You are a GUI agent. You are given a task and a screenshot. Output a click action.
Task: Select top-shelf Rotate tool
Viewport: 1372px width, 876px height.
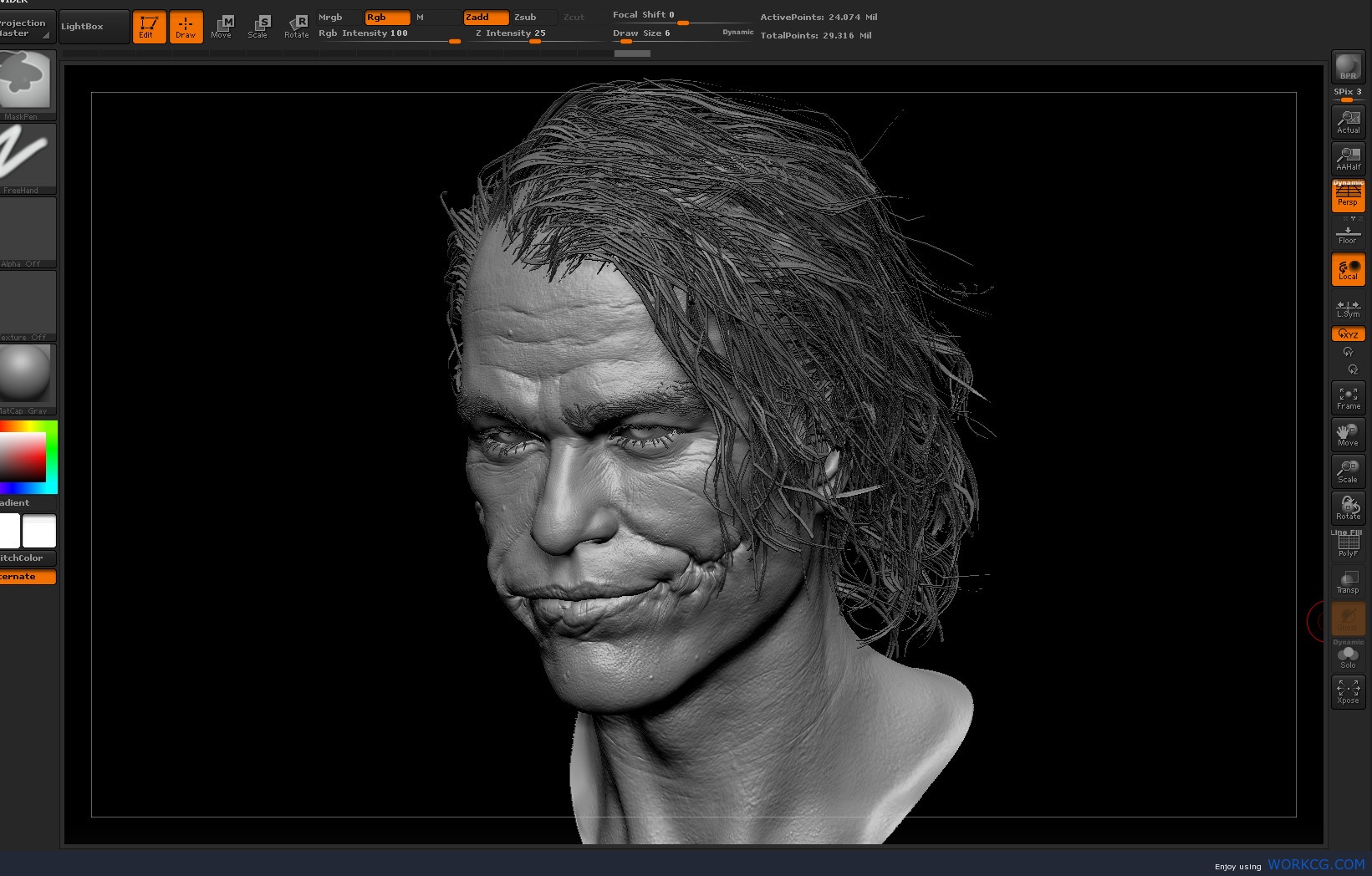297,27
